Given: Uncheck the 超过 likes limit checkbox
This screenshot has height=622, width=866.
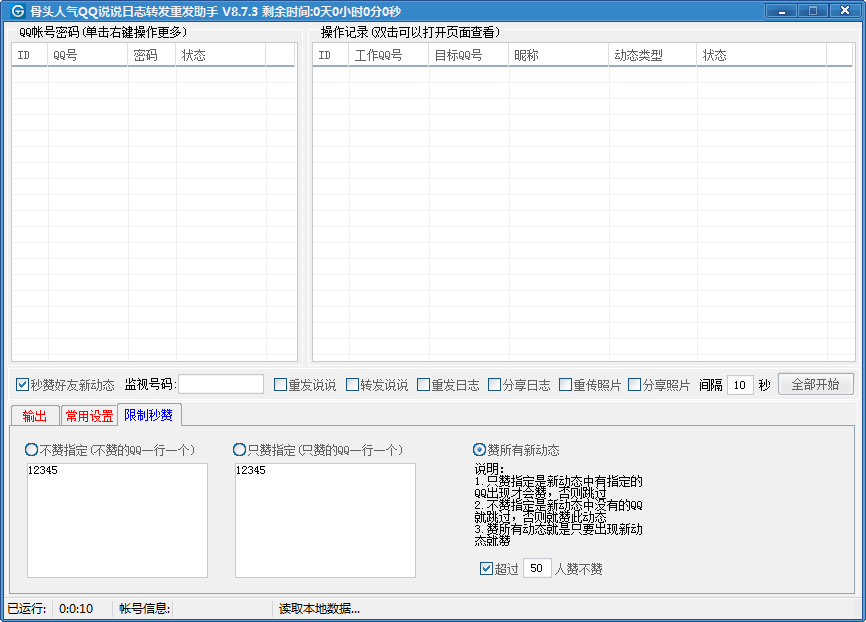Looking at the screenshot, I should click(487, 569).
